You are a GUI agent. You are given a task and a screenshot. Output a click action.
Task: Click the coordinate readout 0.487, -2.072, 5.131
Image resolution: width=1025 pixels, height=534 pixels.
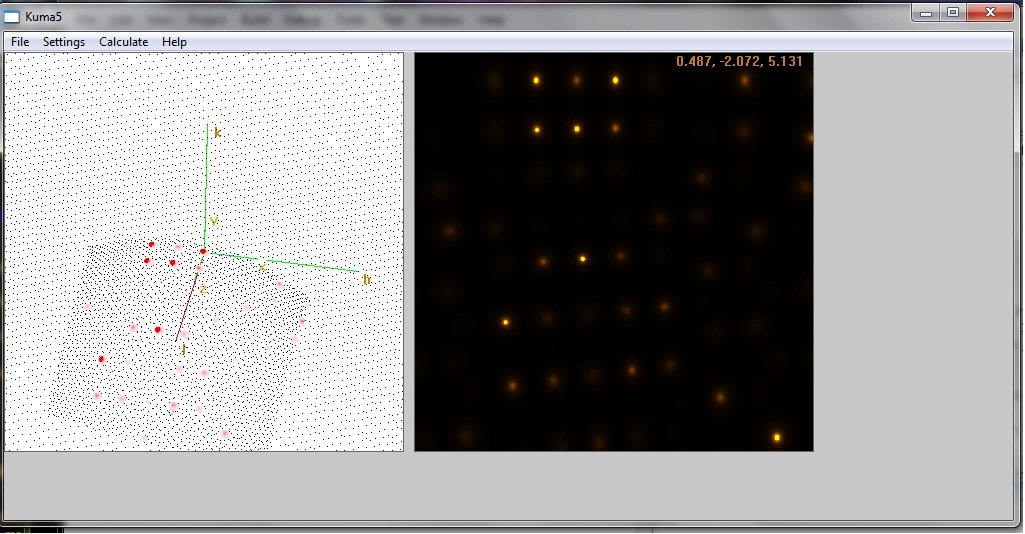(739, 61)
